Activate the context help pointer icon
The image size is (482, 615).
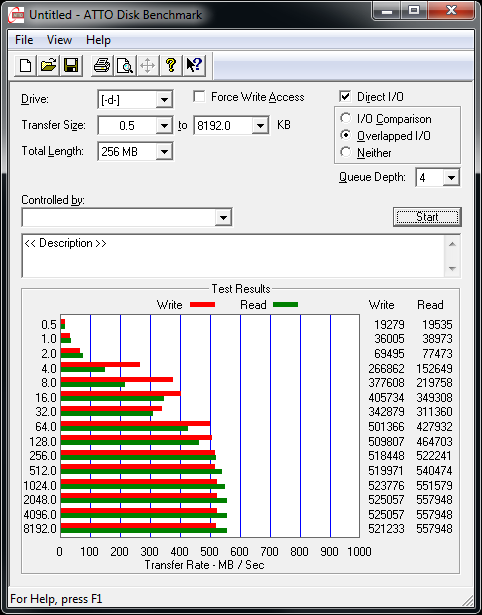click(194, 65)
